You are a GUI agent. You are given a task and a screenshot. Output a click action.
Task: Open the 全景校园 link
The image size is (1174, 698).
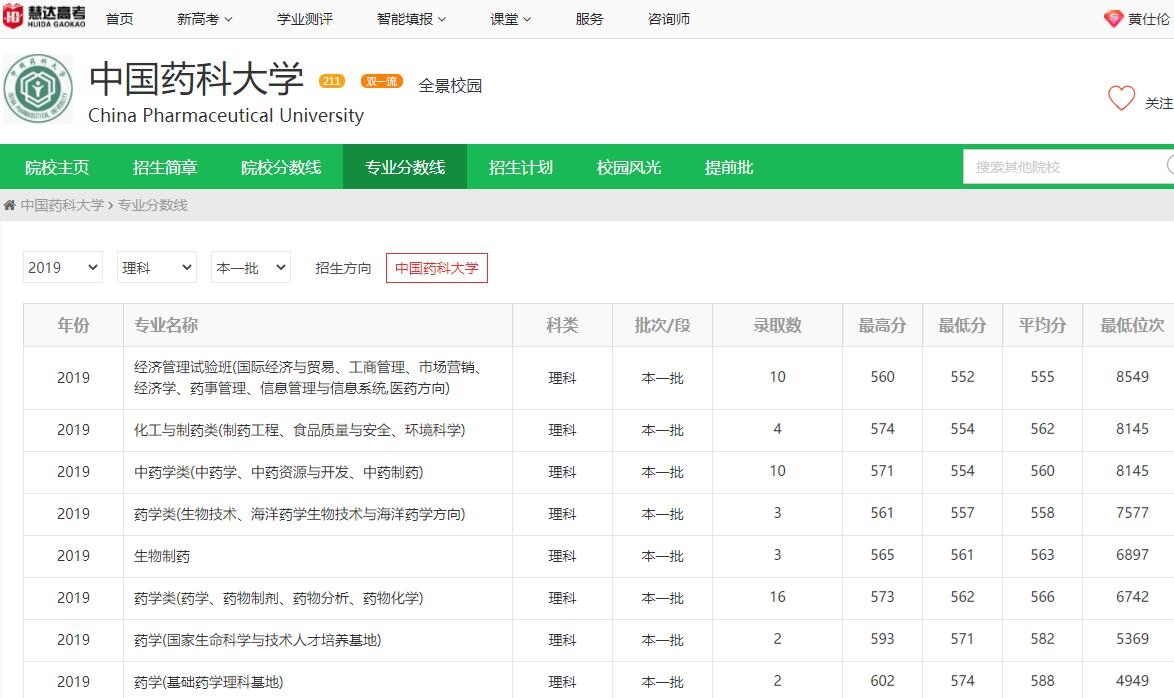(x=450, y=85)
